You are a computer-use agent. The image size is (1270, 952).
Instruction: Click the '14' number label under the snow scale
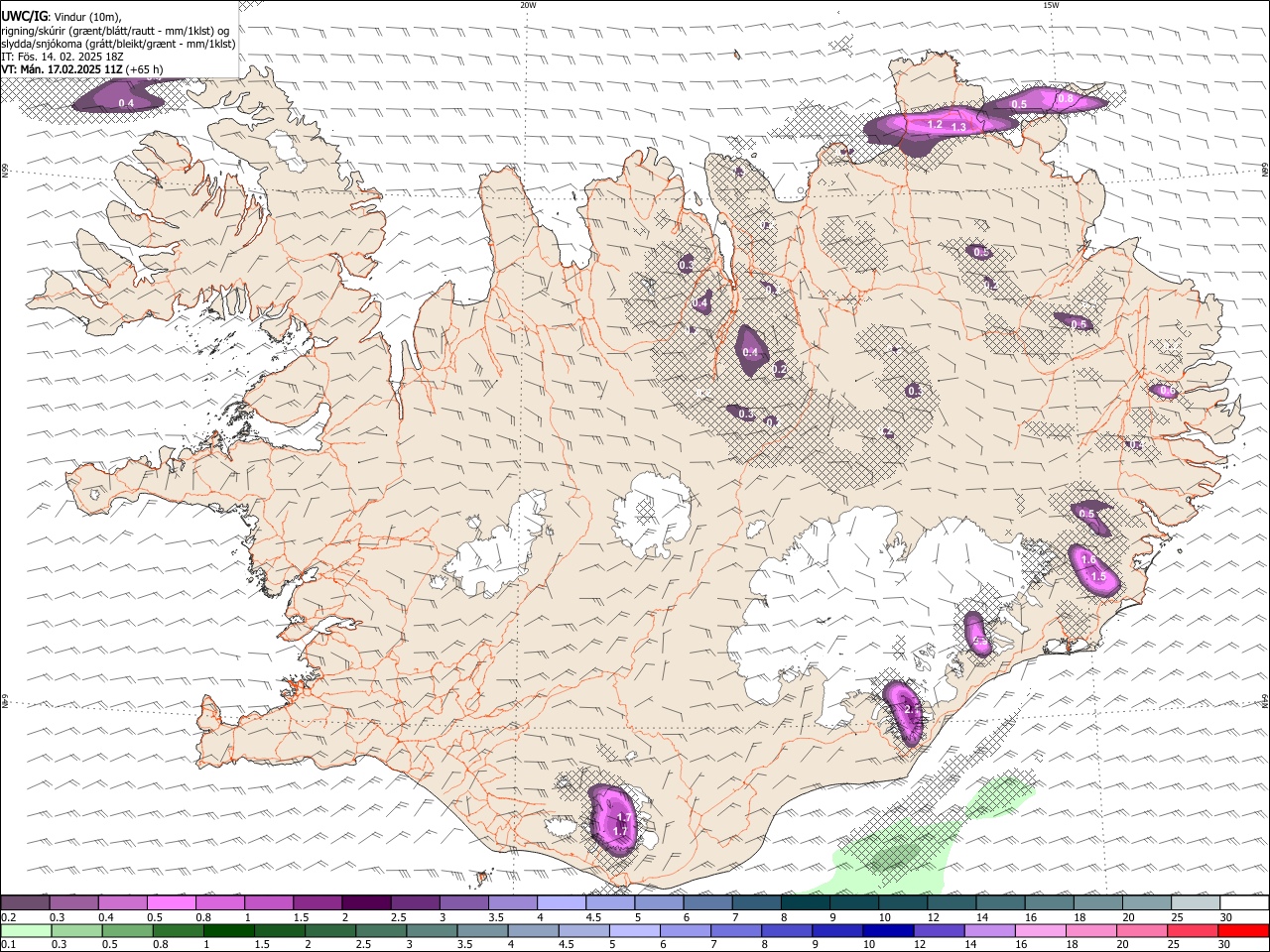click(982, 917)
